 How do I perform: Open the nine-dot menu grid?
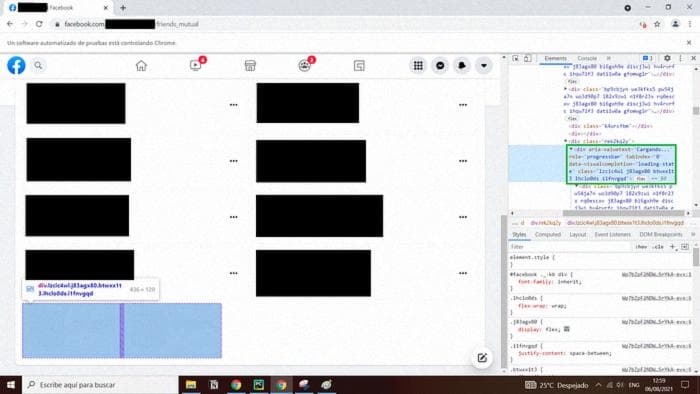tap(418, 66)
